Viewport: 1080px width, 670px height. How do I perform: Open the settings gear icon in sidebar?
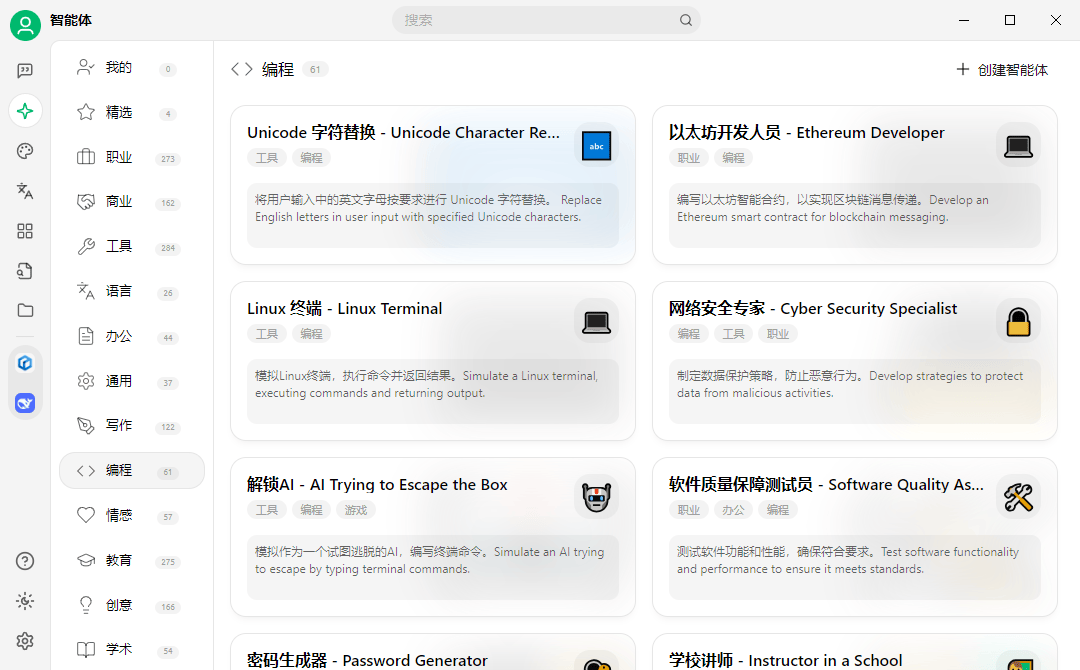click(x=25, y=641)
